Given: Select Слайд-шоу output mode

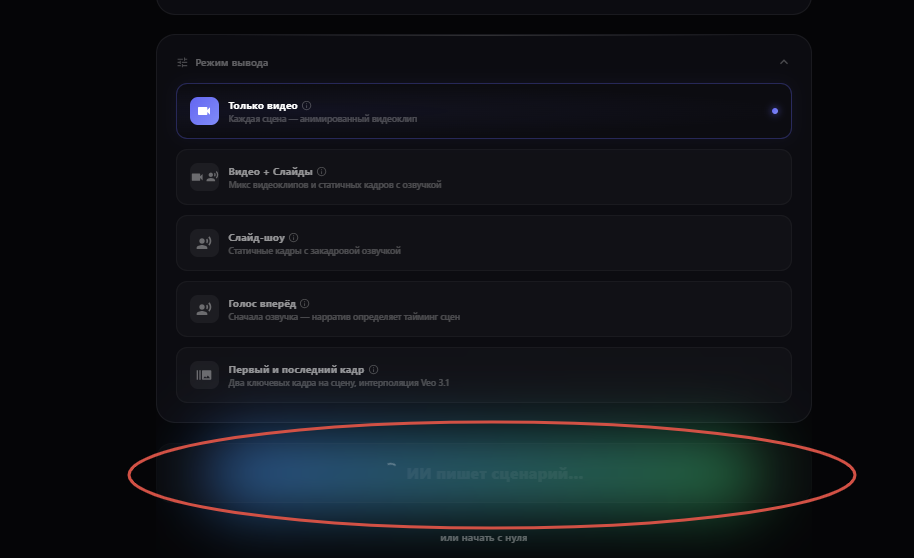Looking at the screenshot, I should click(x=484, y=243).
